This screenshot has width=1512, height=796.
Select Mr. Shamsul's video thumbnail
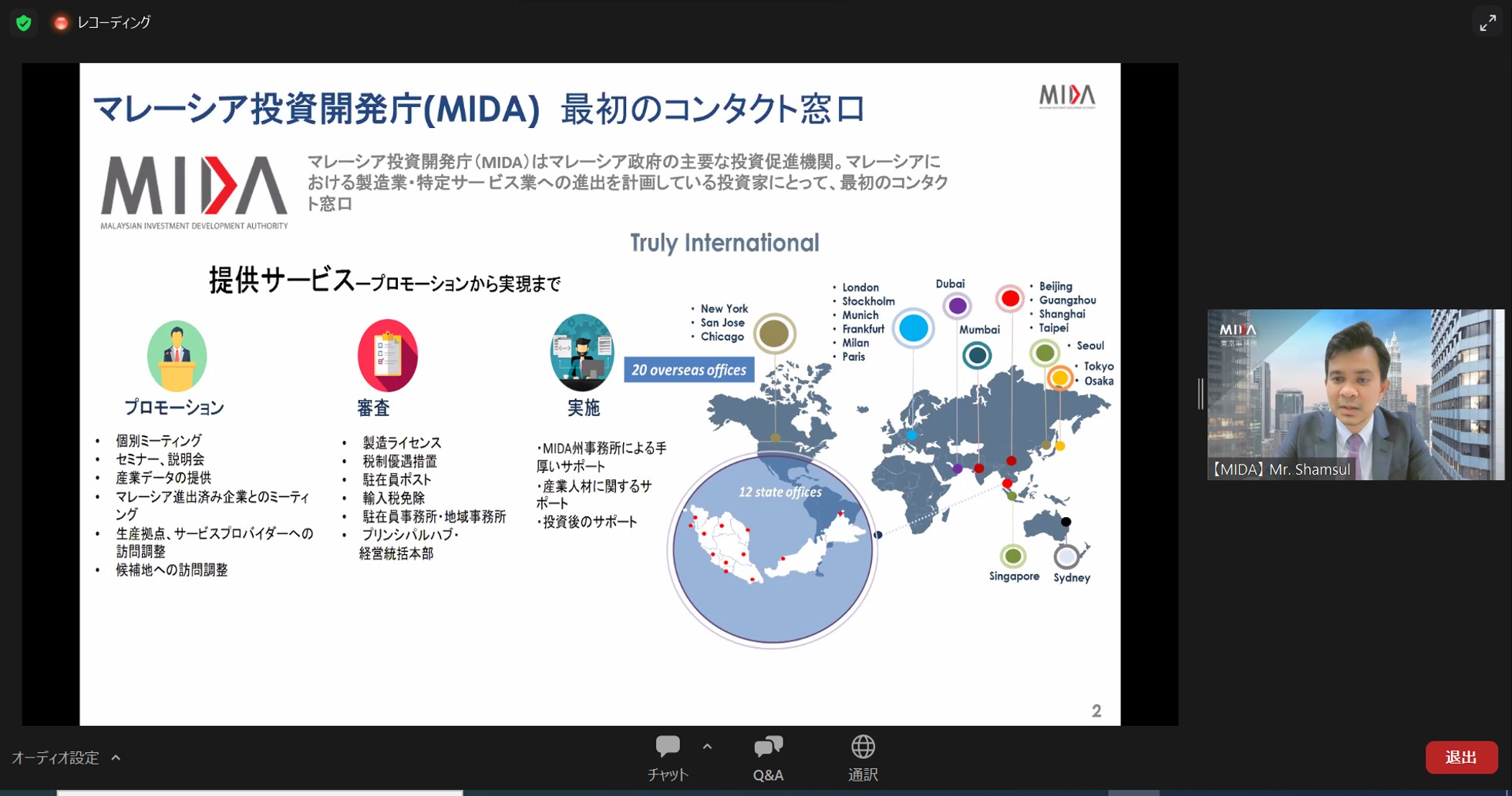click(1355, 395)
